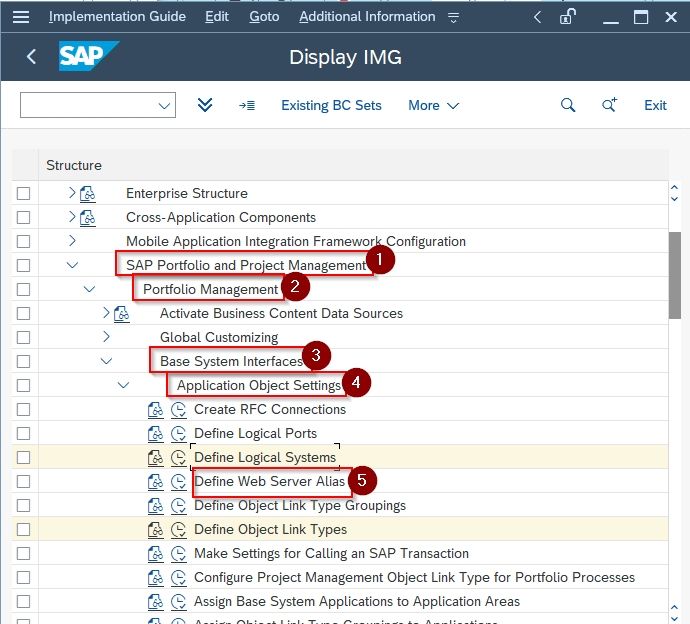
Task: Execute activity for Assign Base System Applications row
Action: tap(179, 602)
